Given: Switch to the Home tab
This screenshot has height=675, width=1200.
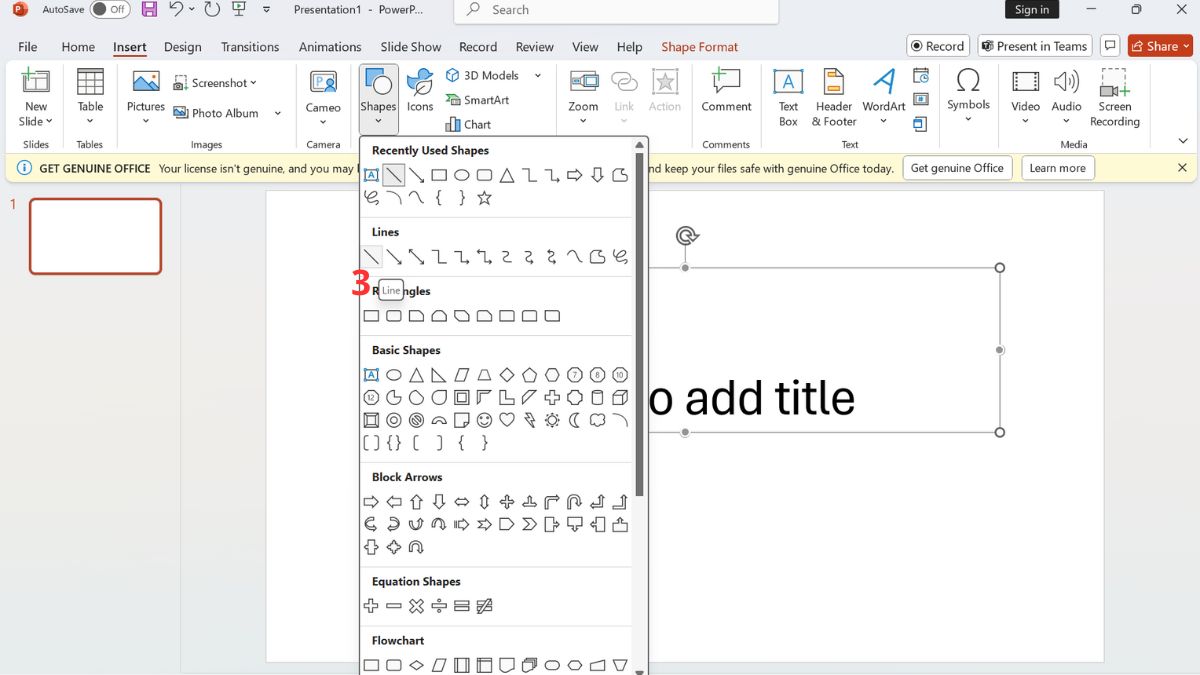Looking at the screenshot, I should click(78, 47).
